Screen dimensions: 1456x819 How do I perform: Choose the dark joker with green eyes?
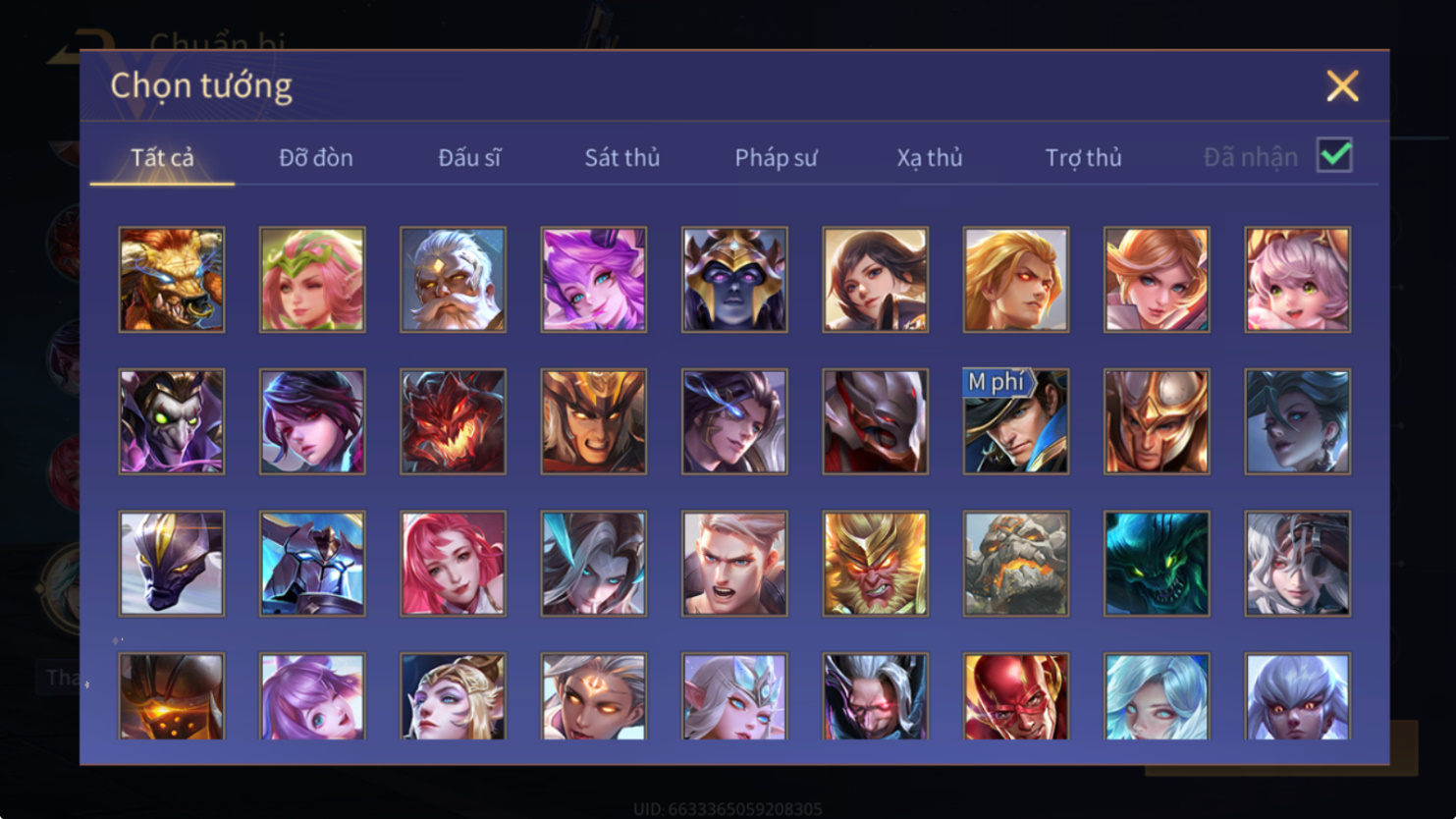(x=172, y=421)
